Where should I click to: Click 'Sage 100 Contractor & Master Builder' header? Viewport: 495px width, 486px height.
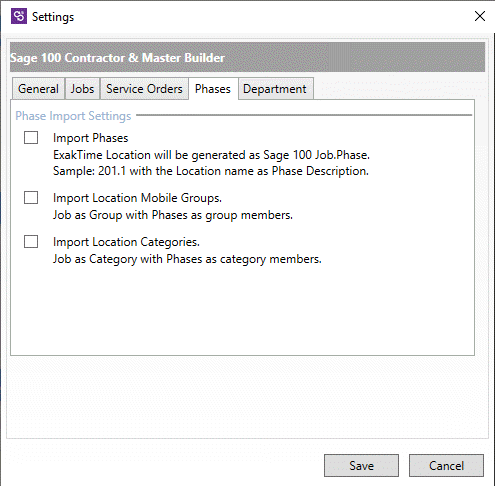[117, 58]
